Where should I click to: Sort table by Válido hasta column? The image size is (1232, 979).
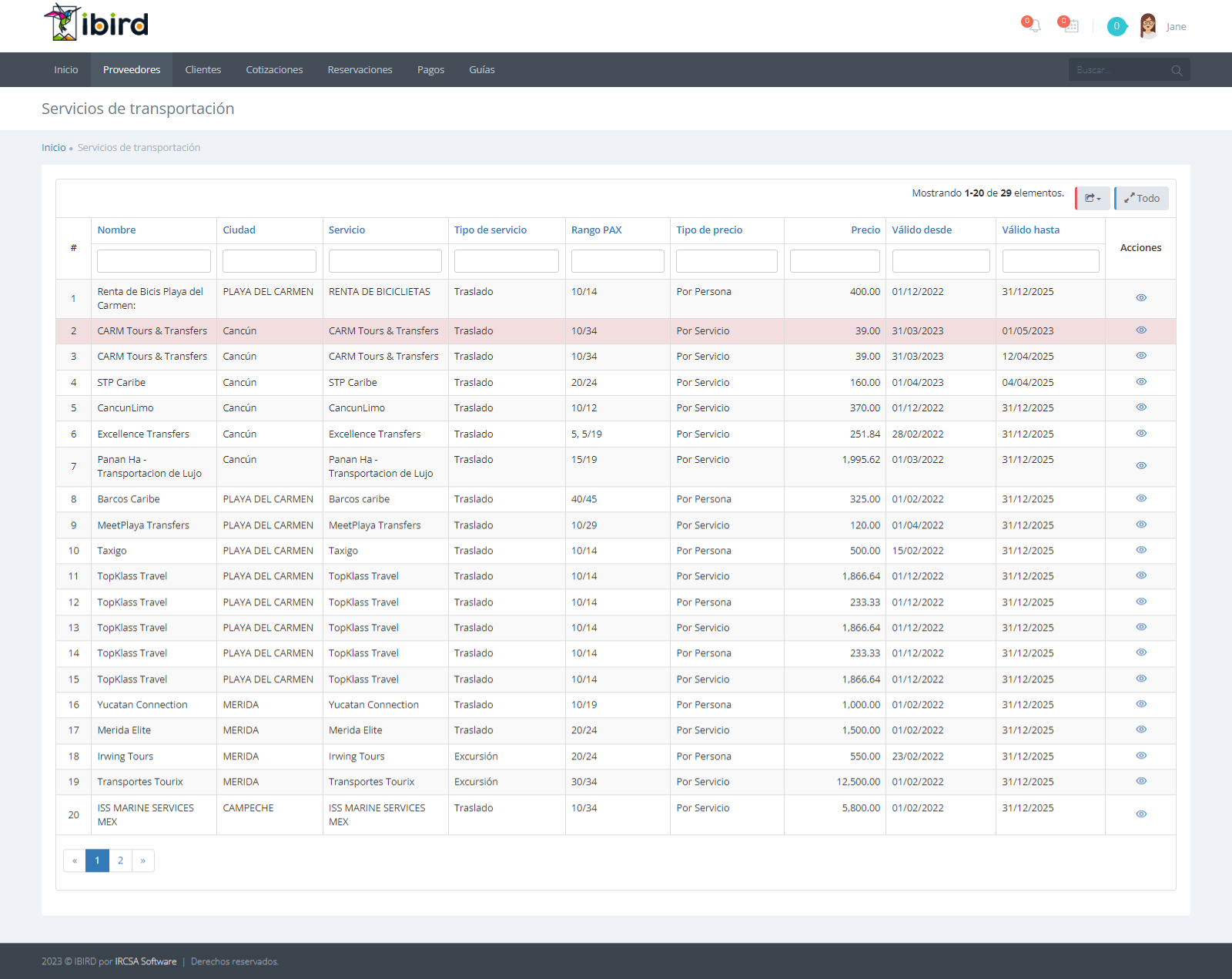pyautogui.click(x=1030, y=230)
